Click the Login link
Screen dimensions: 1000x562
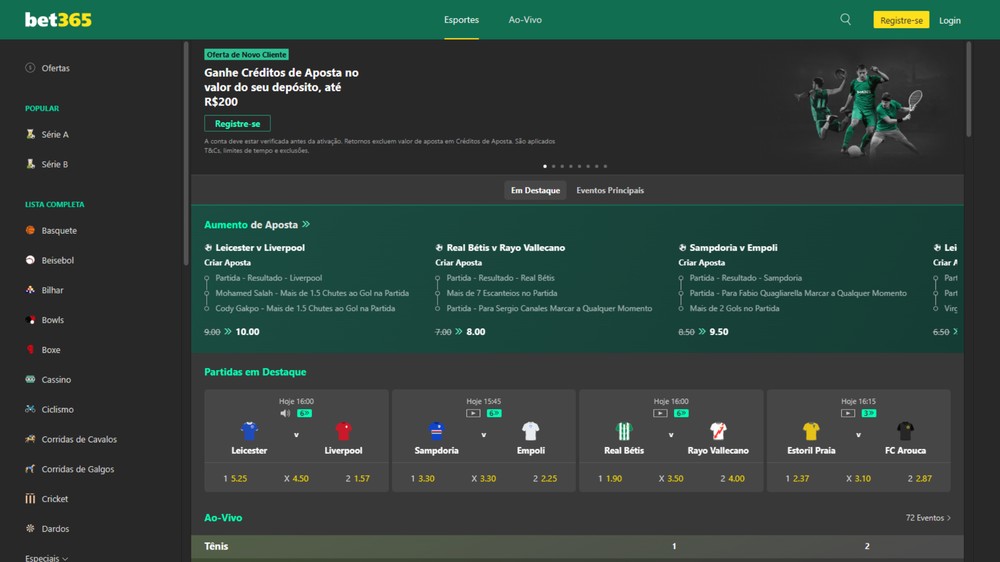(950, 20)
